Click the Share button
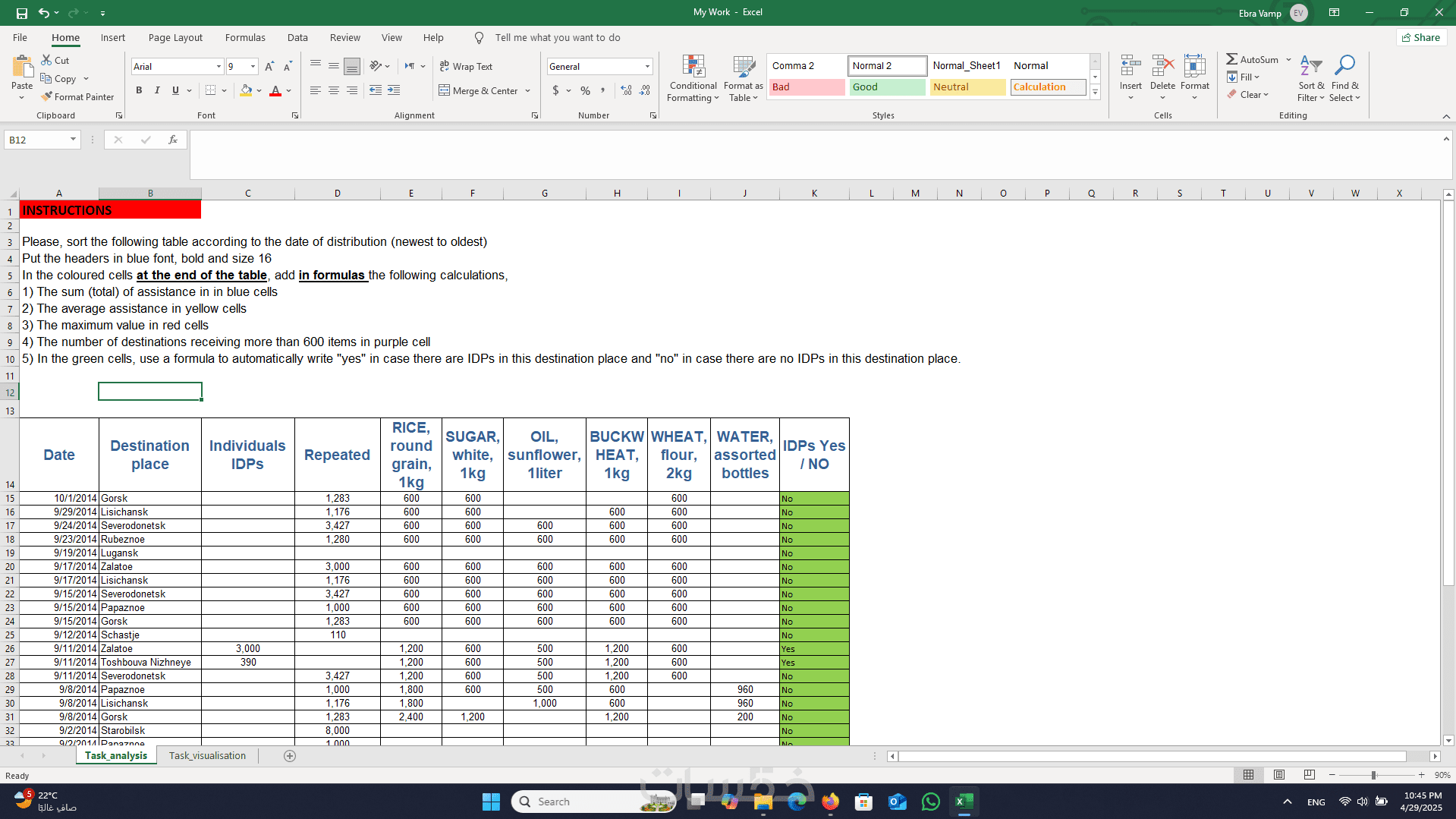 (x=1421, y=38)
